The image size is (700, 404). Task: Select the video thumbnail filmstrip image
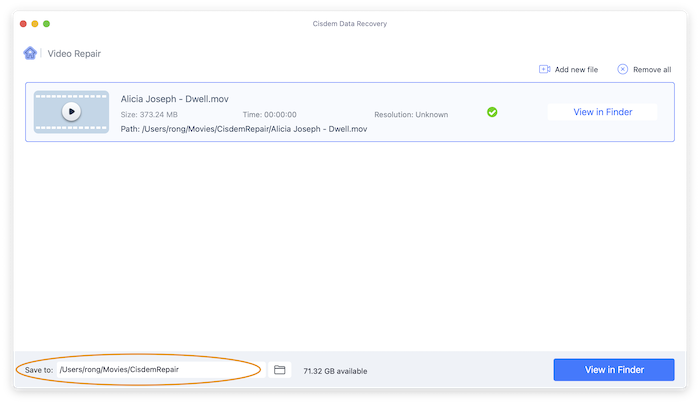click(45, 112)
